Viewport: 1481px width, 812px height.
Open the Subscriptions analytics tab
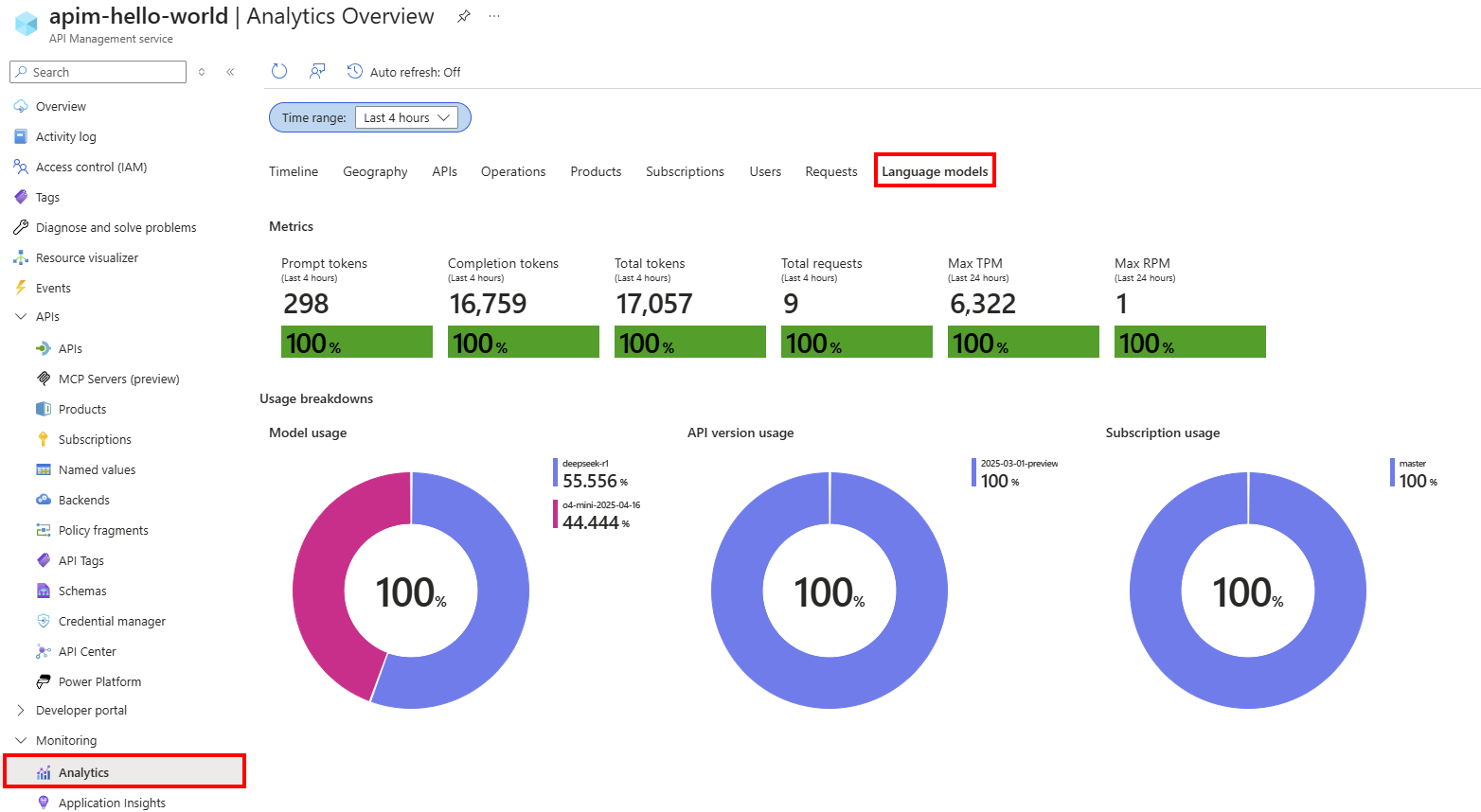685,171
